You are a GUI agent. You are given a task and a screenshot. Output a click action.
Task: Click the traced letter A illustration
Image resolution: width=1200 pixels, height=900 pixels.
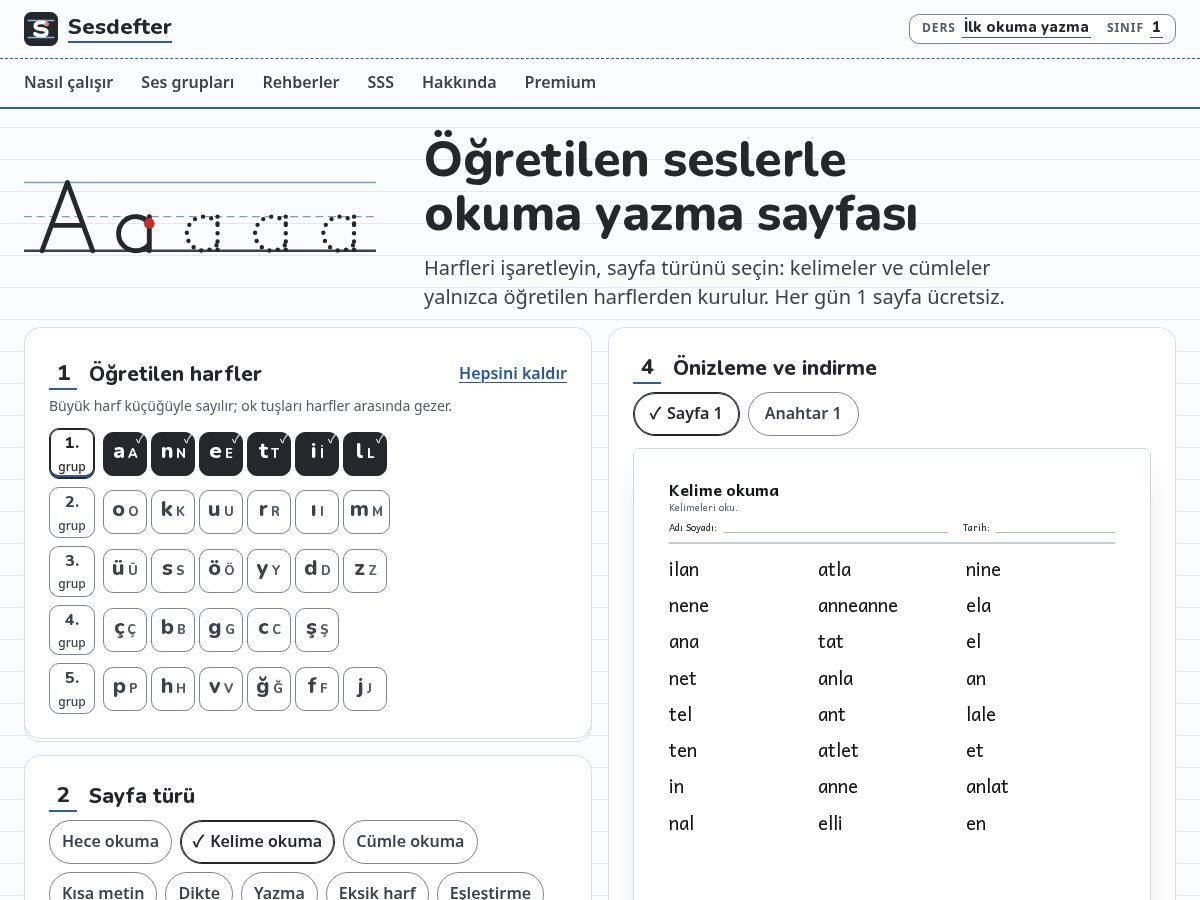[x=200, y=217]
